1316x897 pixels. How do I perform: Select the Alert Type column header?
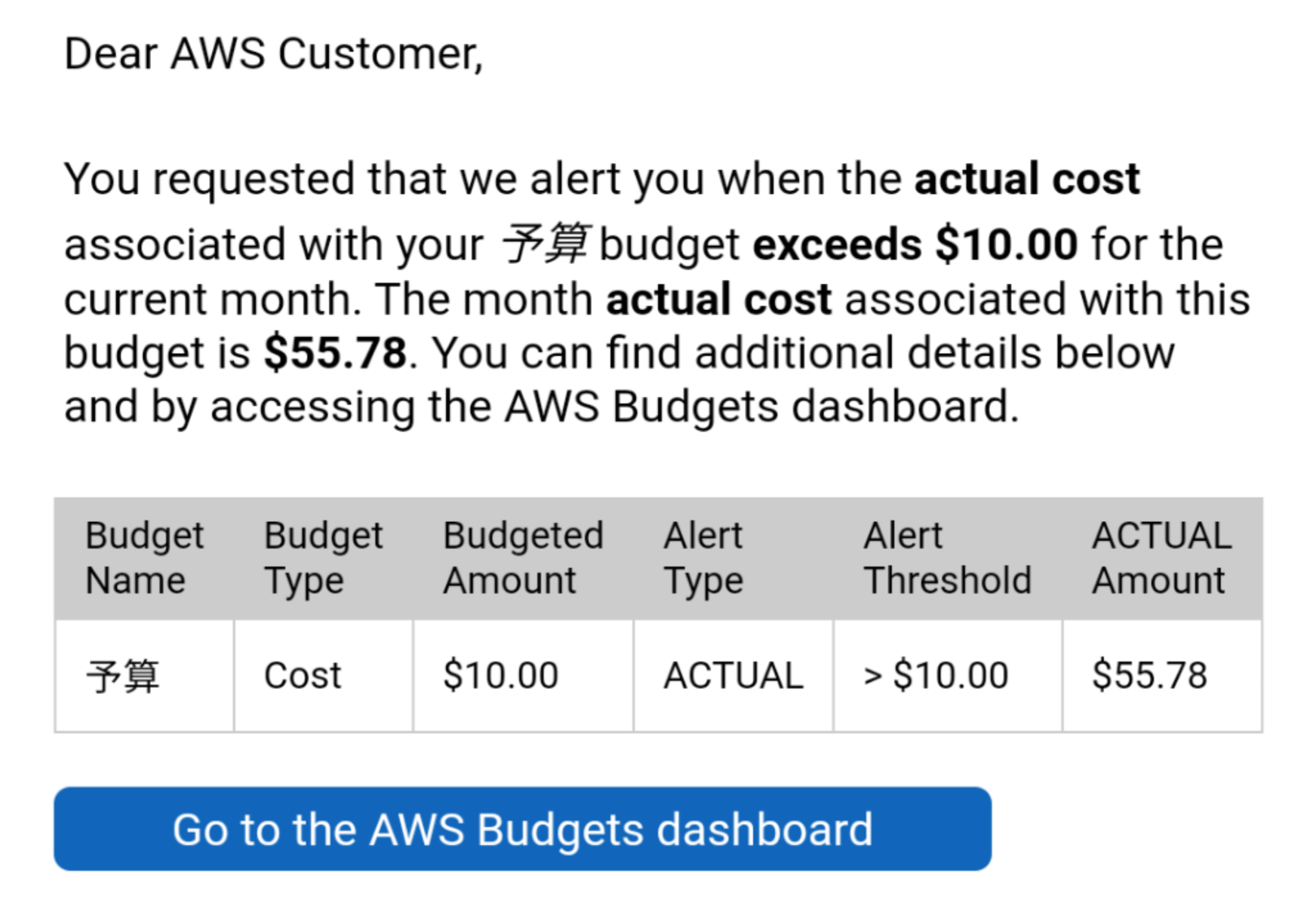[x=733, y=558]
